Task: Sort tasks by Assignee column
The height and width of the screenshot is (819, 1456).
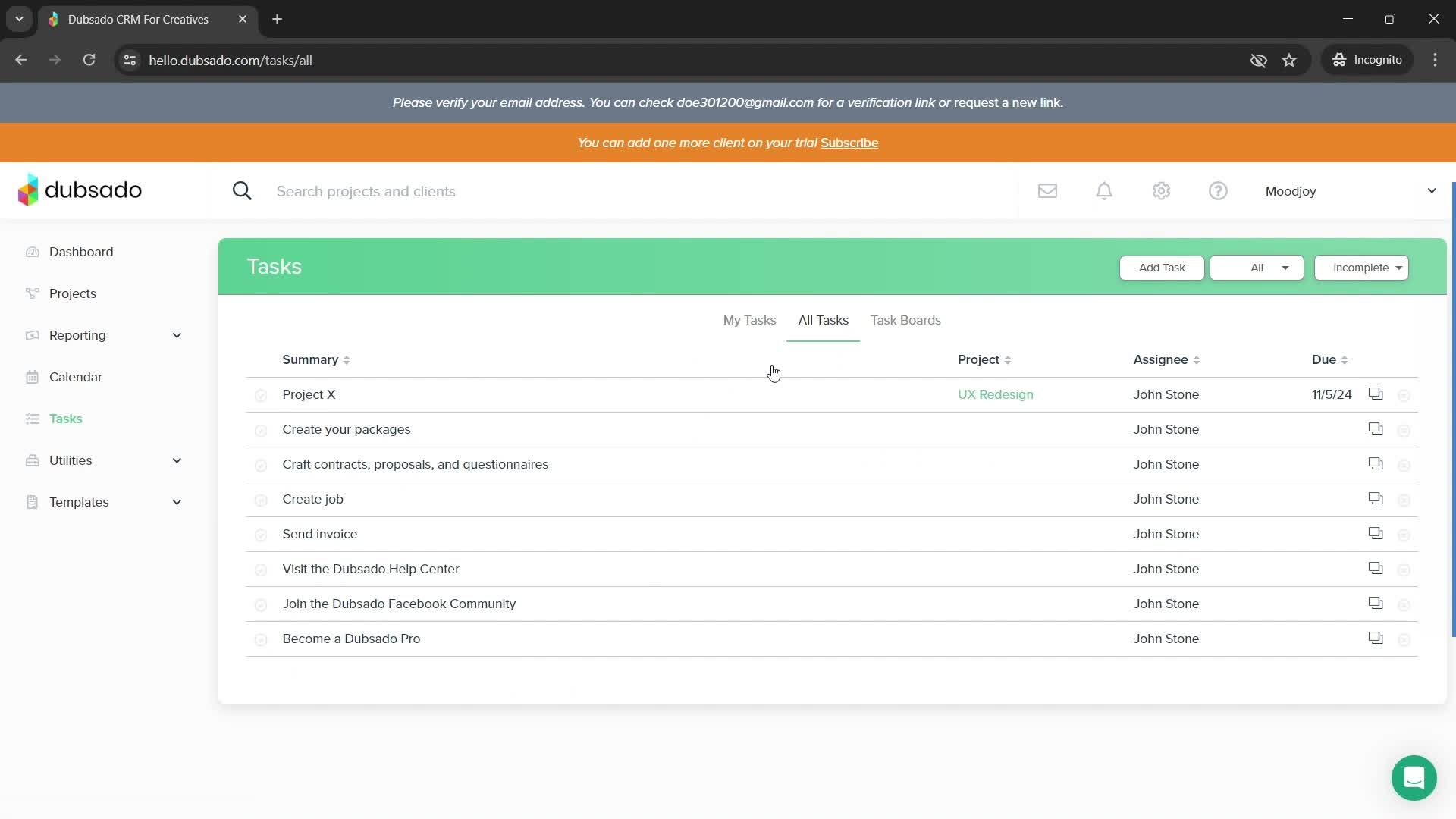Action: click(x=1166, y=359)
